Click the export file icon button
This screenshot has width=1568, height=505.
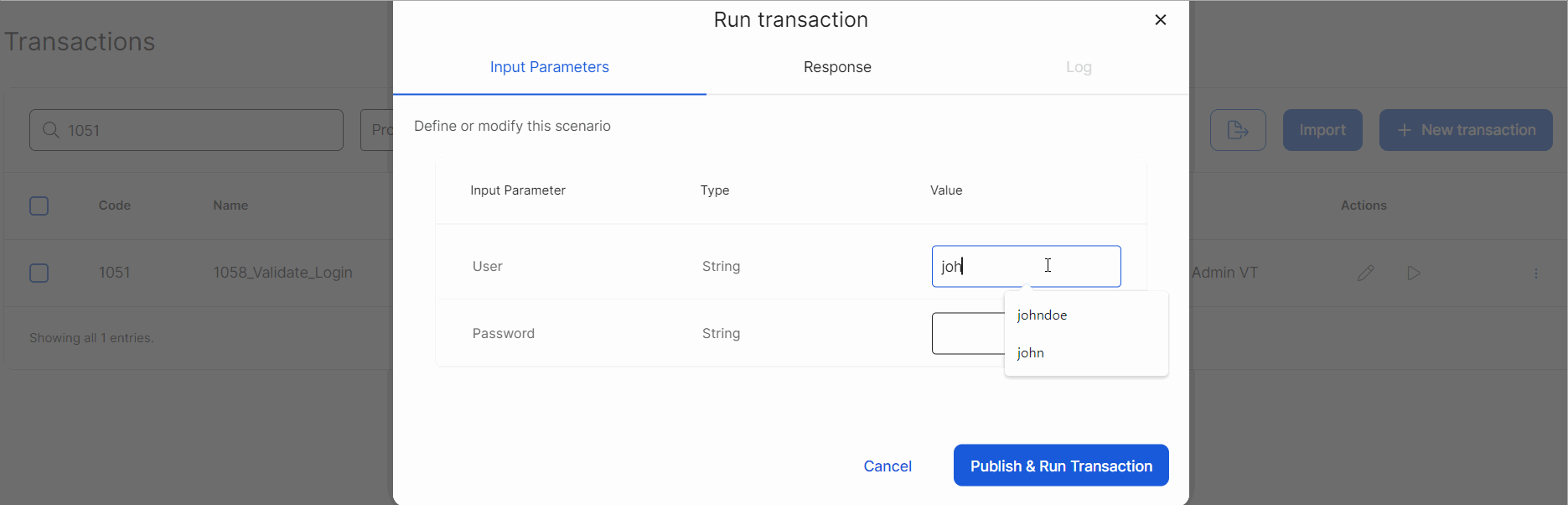coord(1237,130)
